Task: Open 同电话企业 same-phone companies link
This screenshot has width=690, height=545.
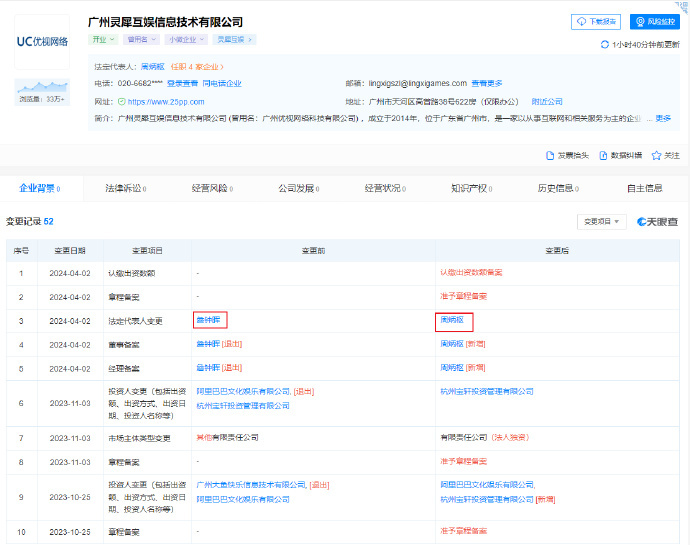Action: (x=222, y=83)
